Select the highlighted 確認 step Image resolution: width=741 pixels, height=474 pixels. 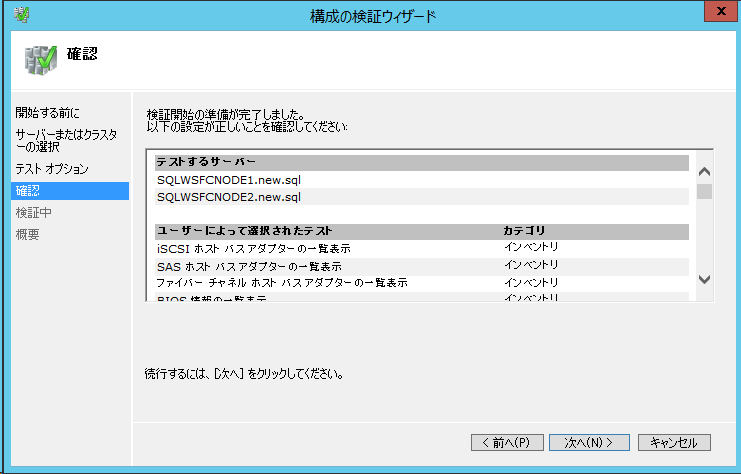28,191
